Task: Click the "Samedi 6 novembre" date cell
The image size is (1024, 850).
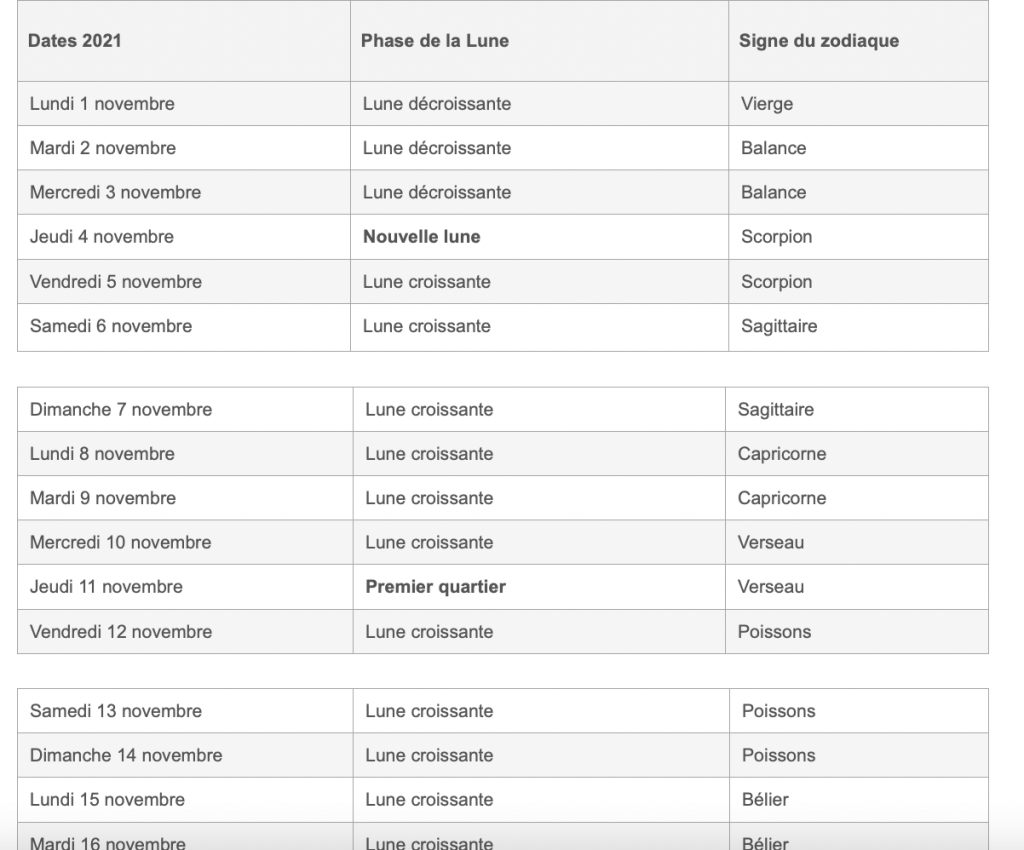Action: (111, 326)
